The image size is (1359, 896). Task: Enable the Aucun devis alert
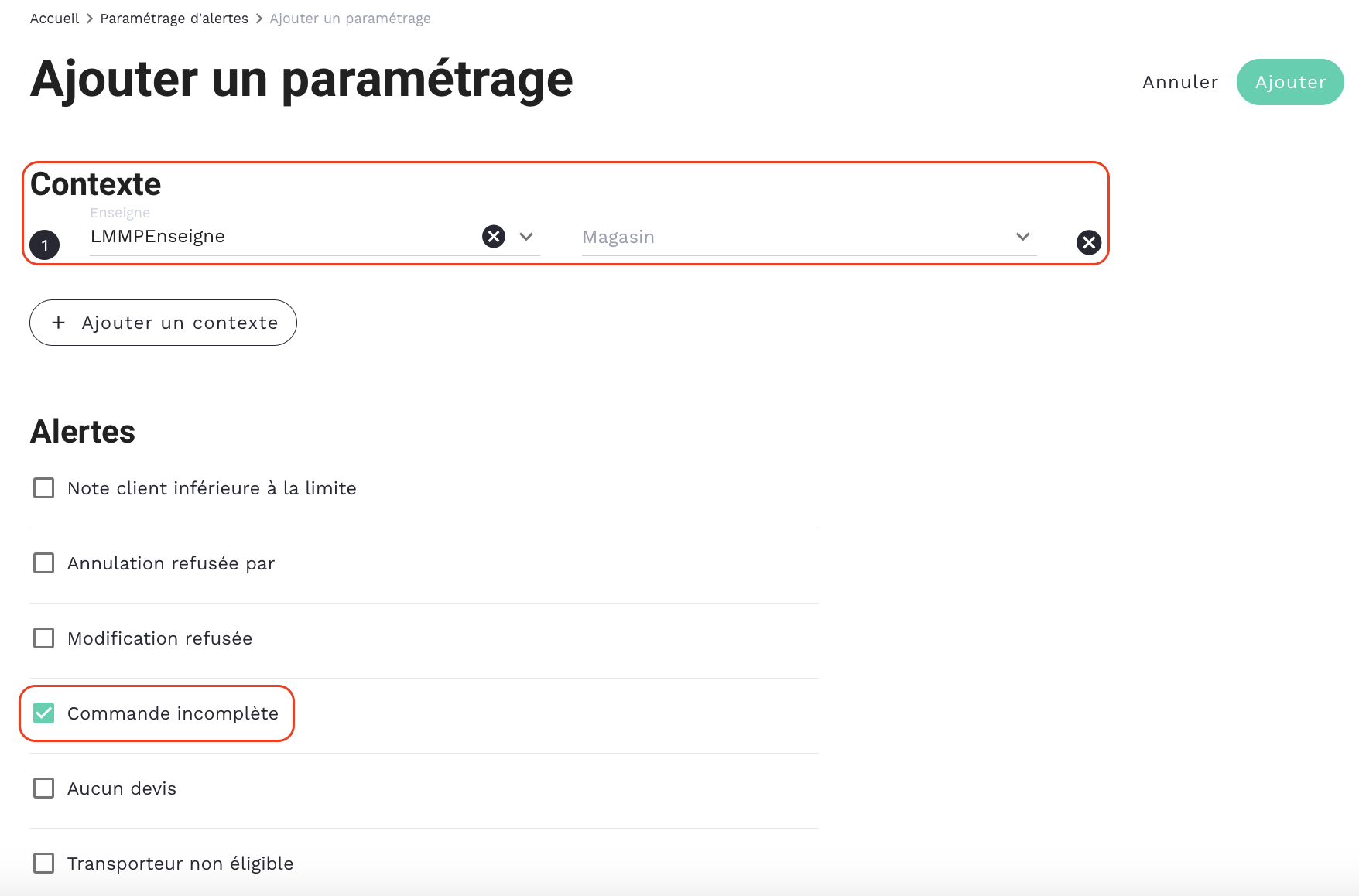tap(44, 788)
